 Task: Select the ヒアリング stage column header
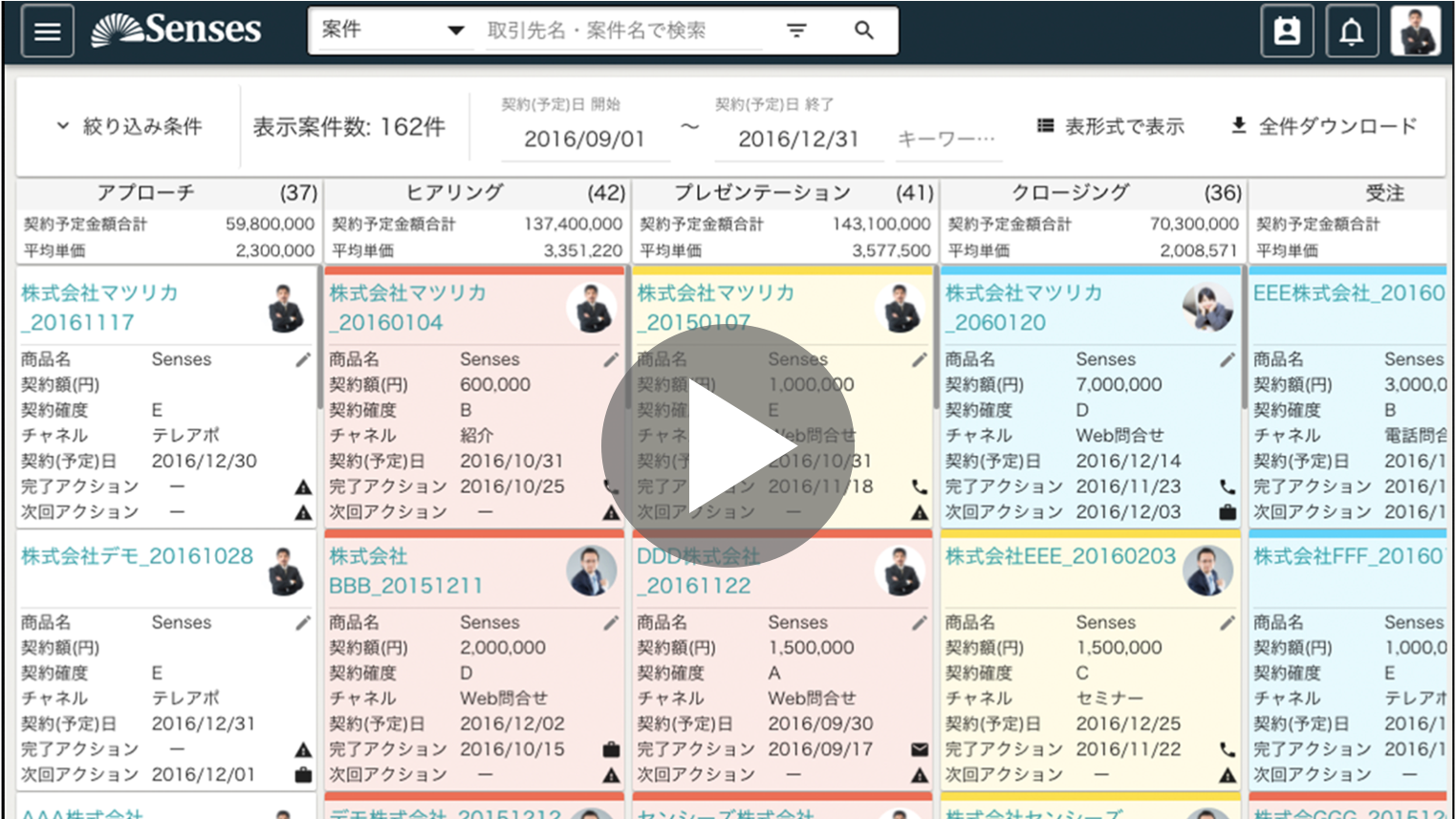476,193
